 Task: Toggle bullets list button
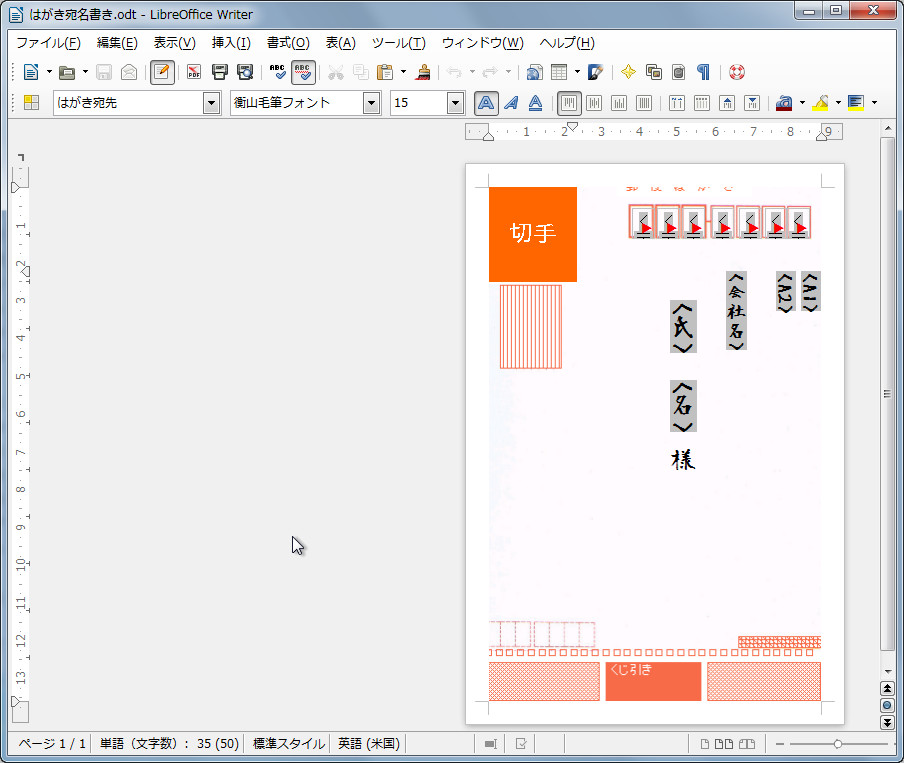(x=702, y=103)
